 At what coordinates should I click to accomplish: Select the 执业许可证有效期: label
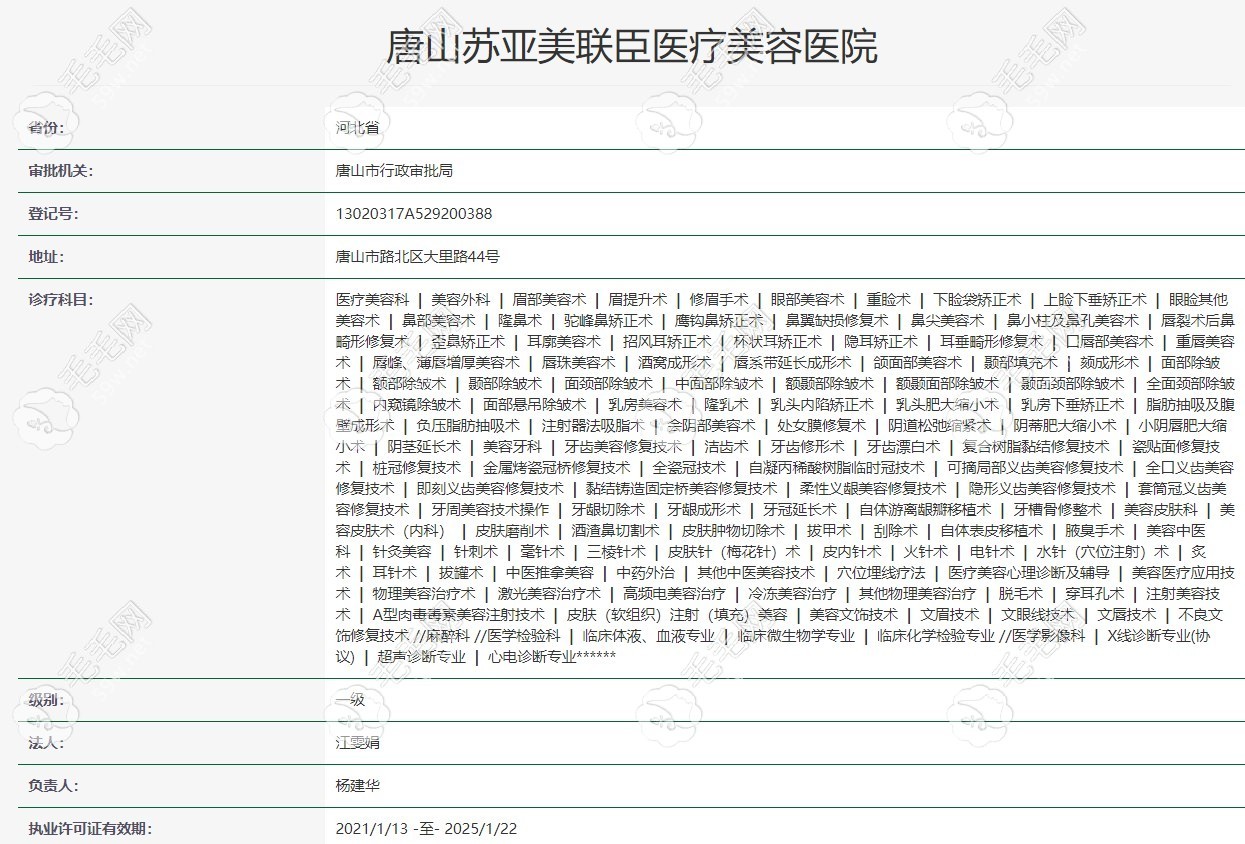91,829
